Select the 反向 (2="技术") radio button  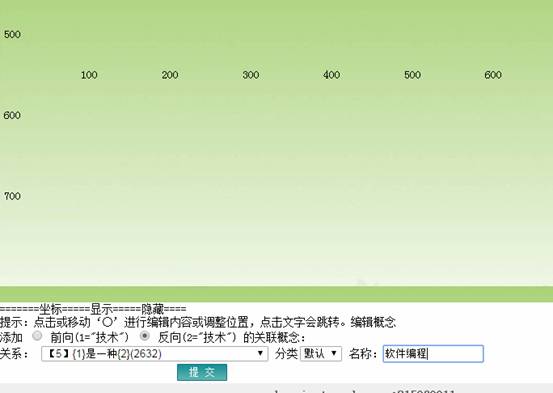pos(145,336)
